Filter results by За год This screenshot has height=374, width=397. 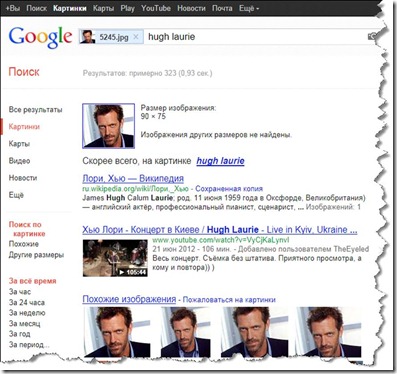coord(19,334)
